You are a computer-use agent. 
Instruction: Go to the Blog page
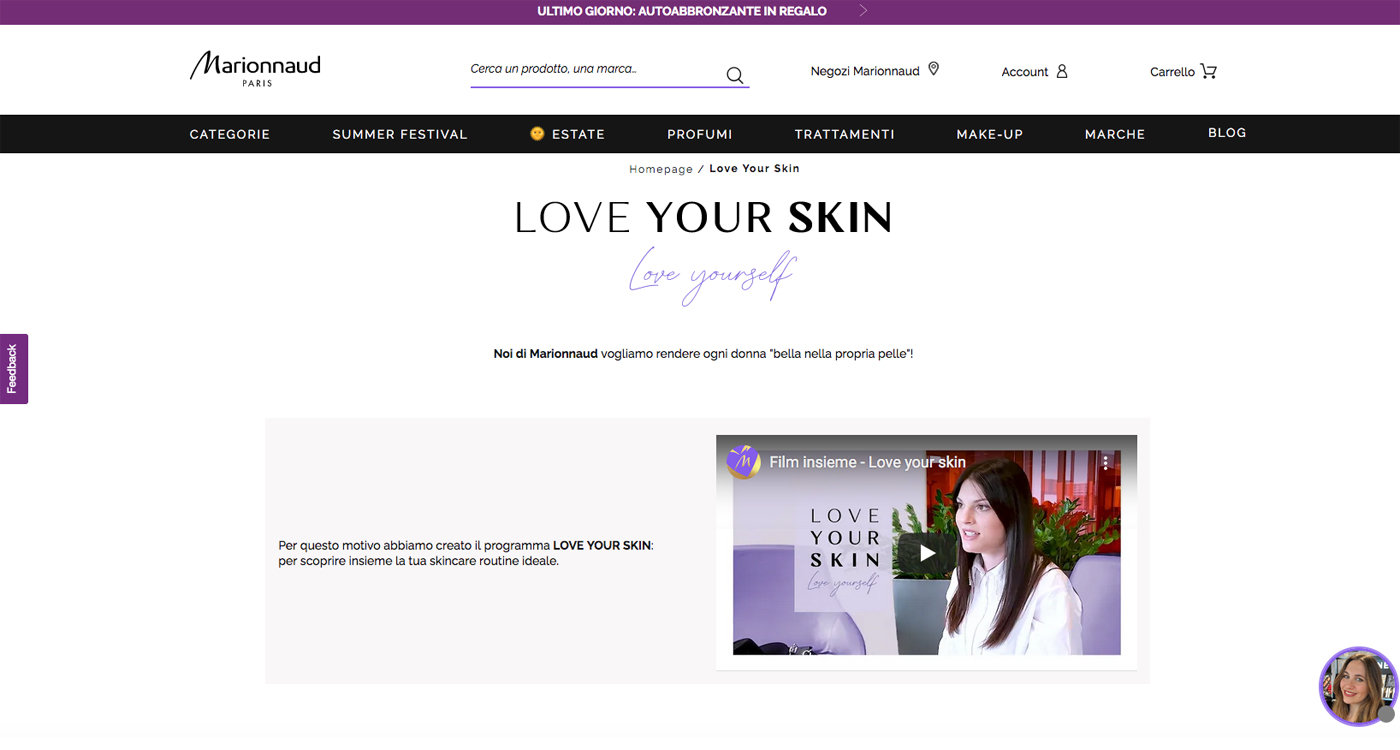click(1227, 133)
